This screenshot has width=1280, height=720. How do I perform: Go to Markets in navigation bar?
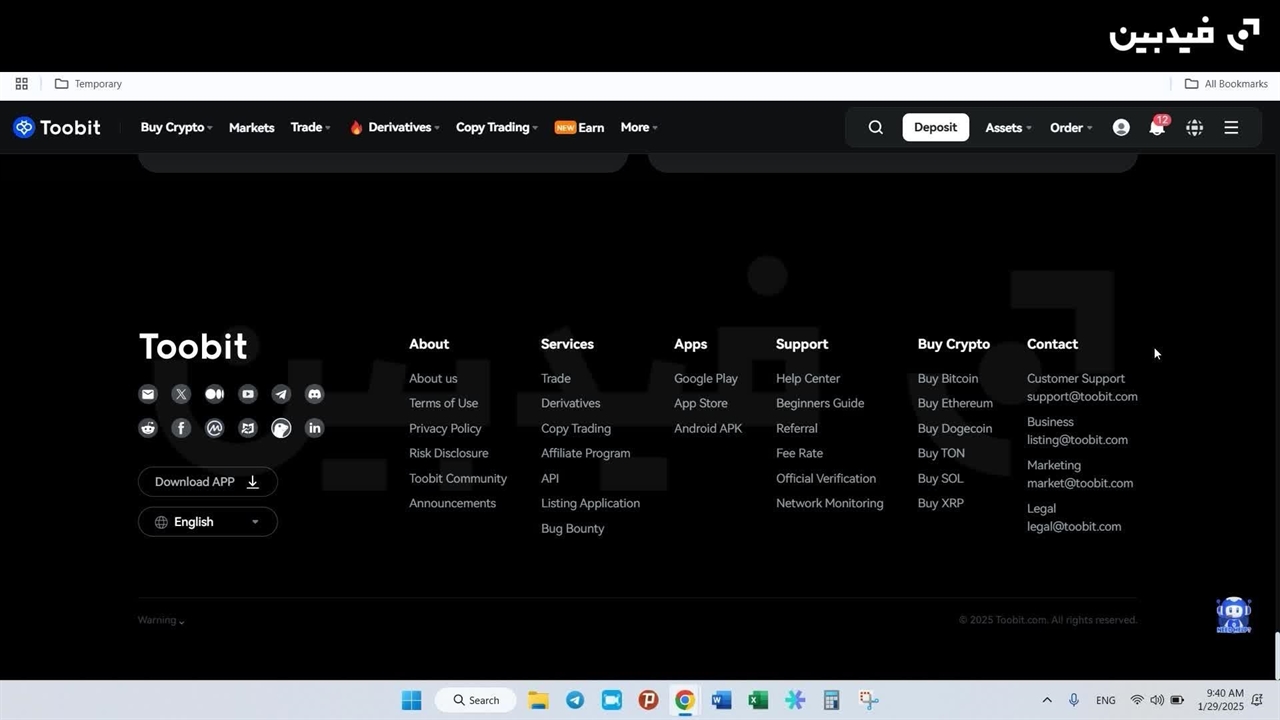click(x=251, y=128)
